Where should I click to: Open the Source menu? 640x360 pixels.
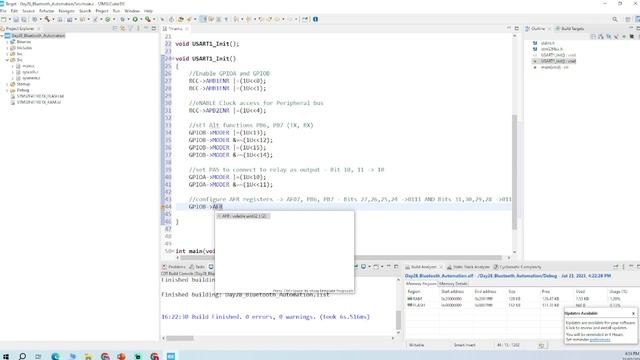pyautogui.click(x=29, y=11)
